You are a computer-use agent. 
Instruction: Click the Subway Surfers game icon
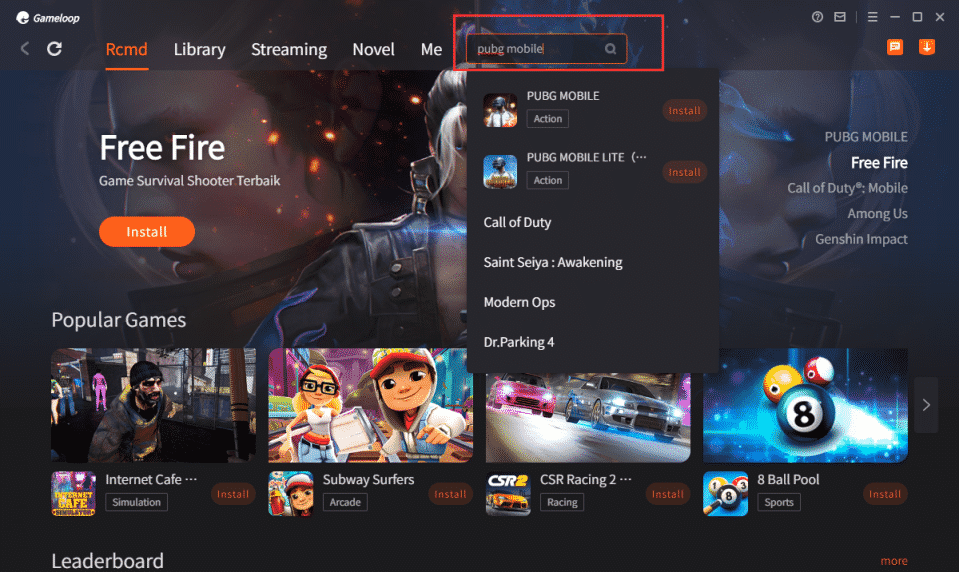click(291, 494)
